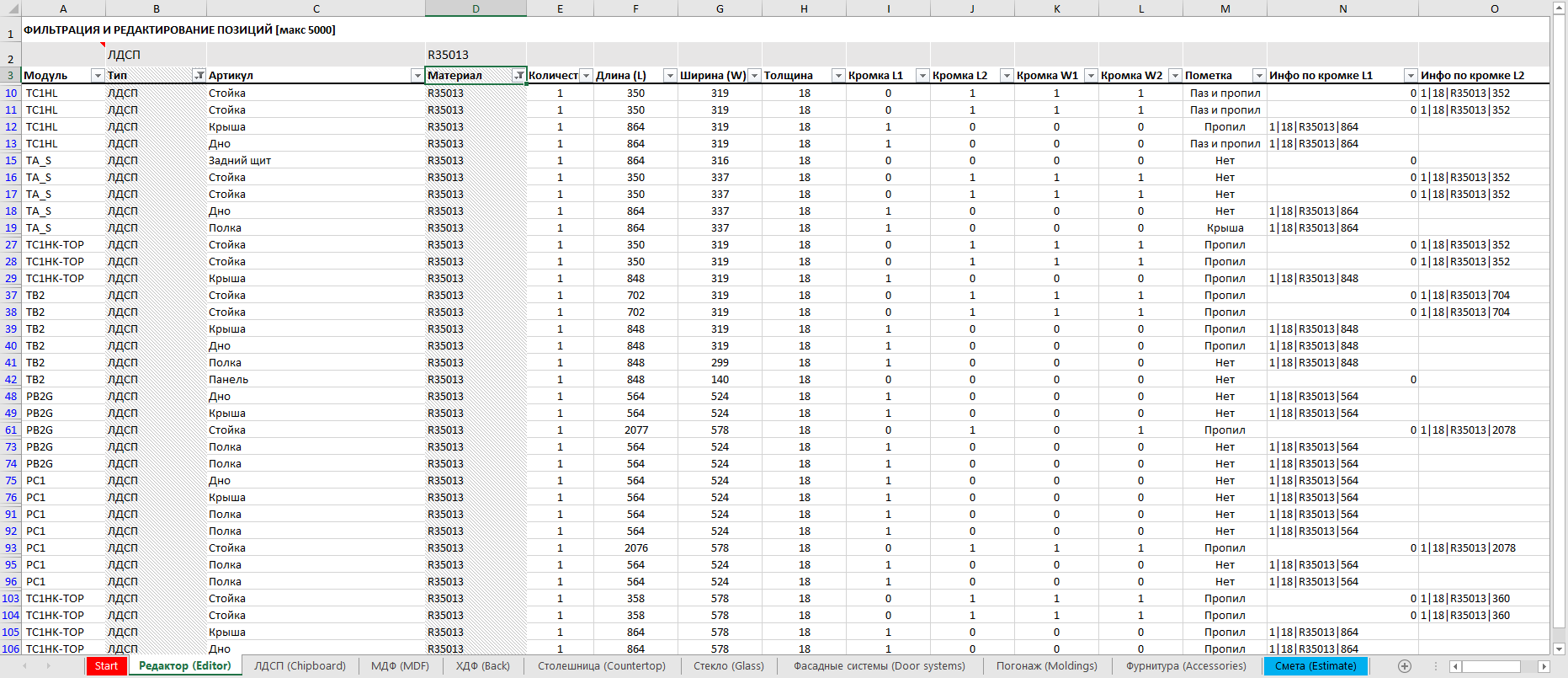Image resolution: width=1568 pixels, height=678 pixels.
Task: Select row 10 header
Action: point(10,93)
